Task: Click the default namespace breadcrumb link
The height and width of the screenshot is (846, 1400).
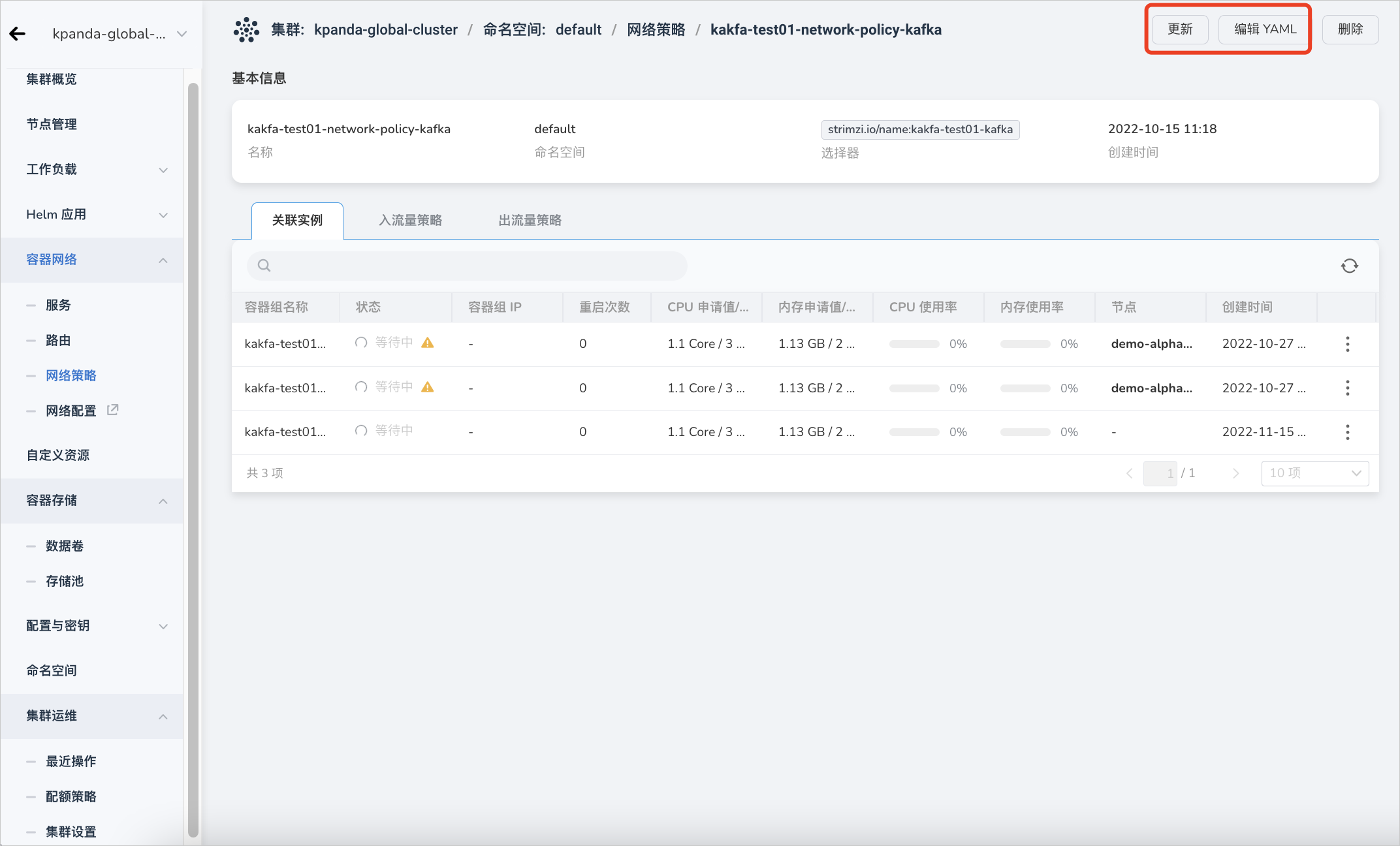Action: (579, 30)
